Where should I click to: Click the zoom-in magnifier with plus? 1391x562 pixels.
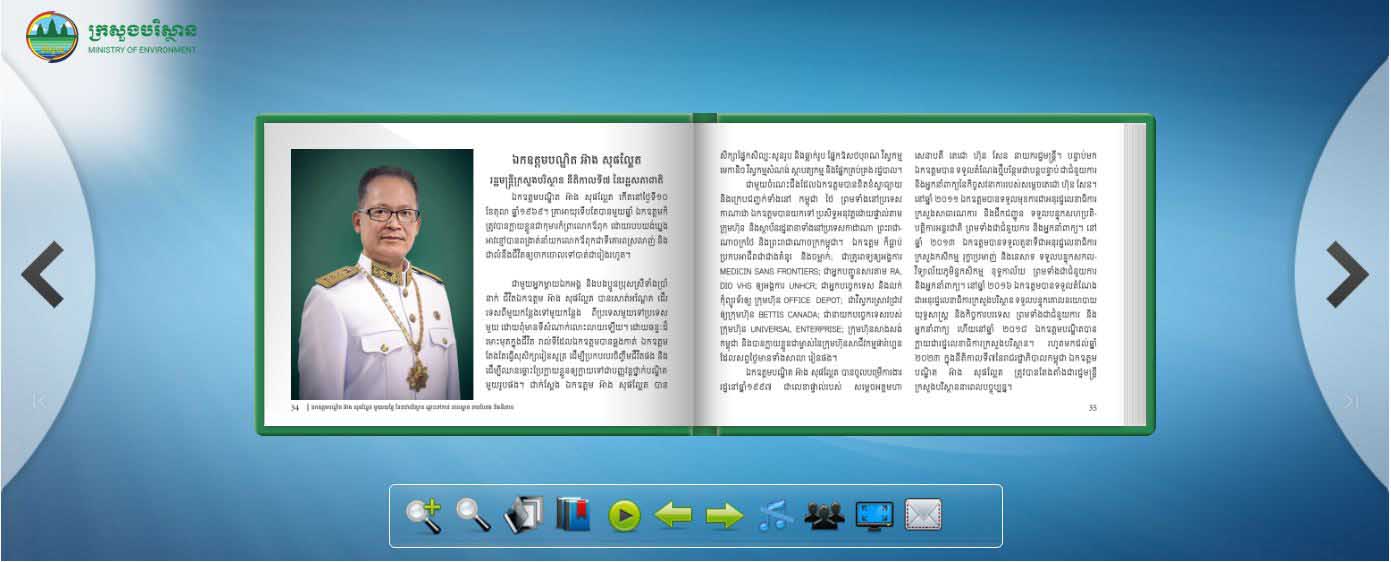(424, 515)
